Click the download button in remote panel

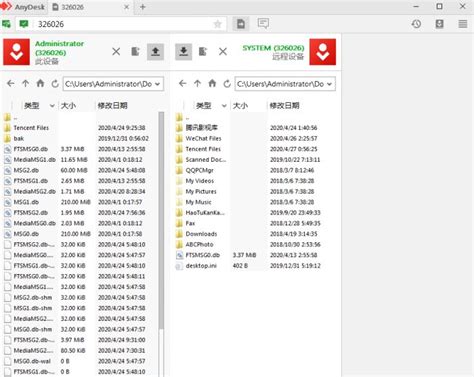(183, 52)
